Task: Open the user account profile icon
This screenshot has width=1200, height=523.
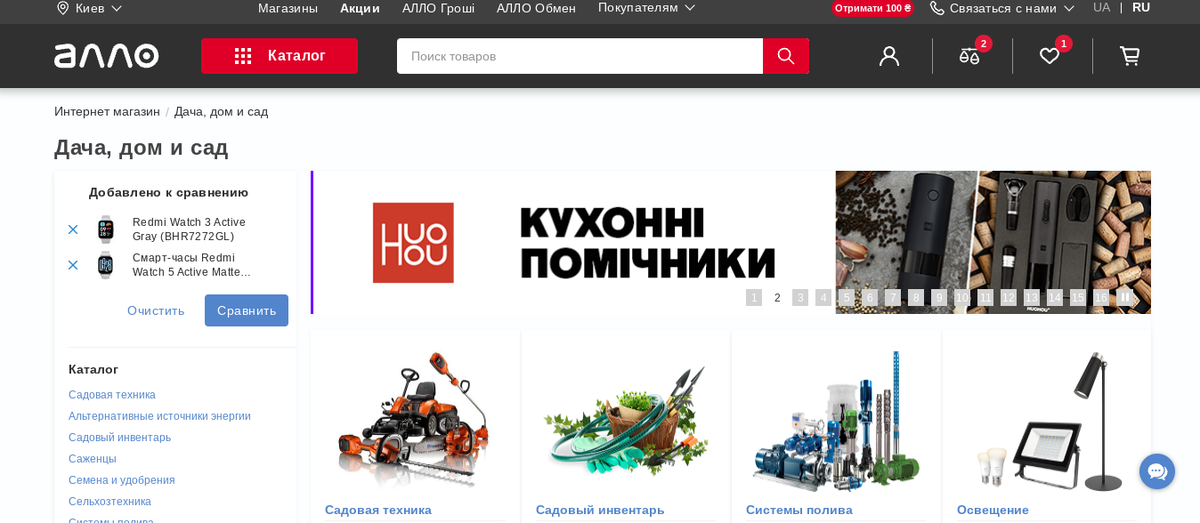Action: pyautogui.click(x=889, y=56)
